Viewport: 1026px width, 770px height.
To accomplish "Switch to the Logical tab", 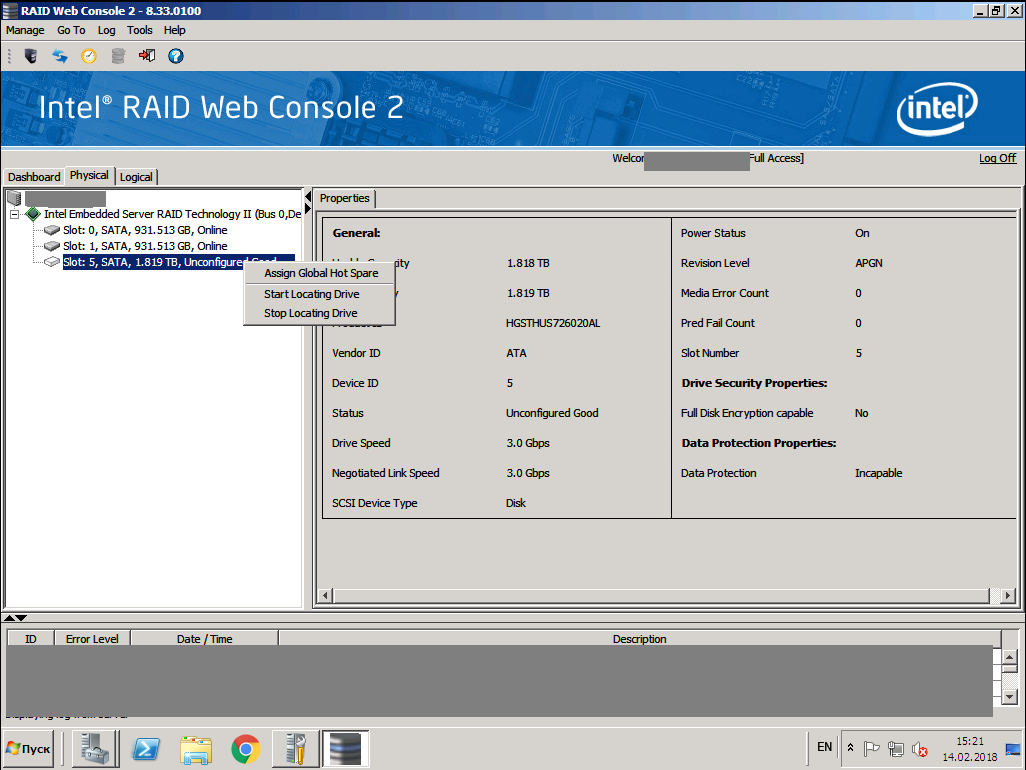I will coord(136,177).
